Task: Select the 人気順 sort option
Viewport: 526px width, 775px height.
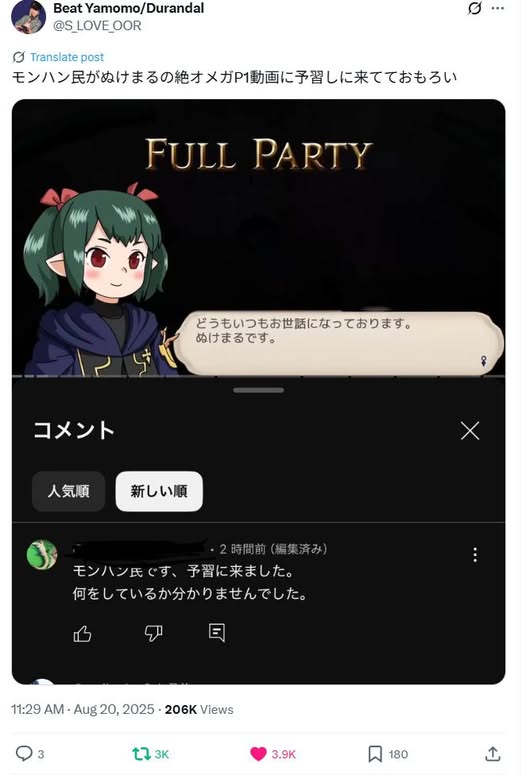Action: click(x=69, y=491)
